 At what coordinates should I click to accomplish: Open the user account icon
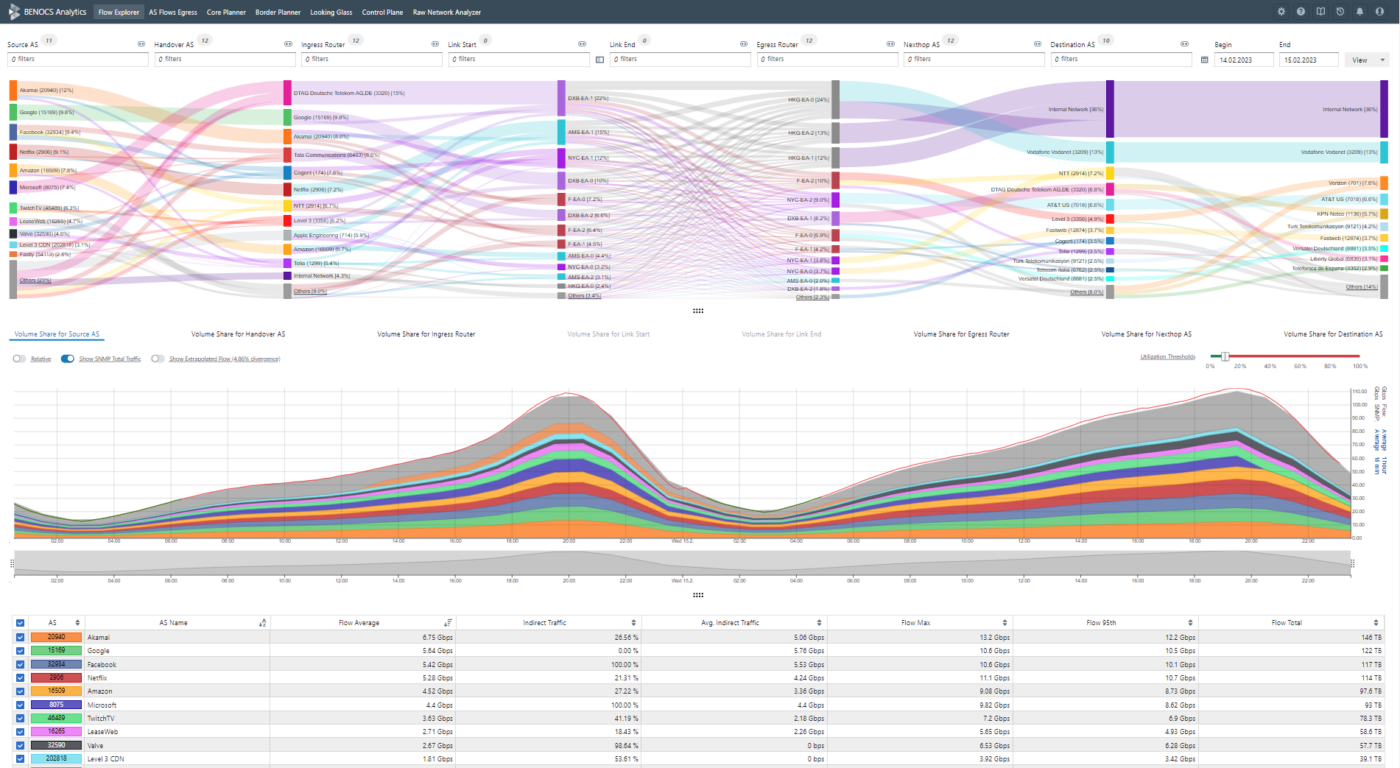1379,12
